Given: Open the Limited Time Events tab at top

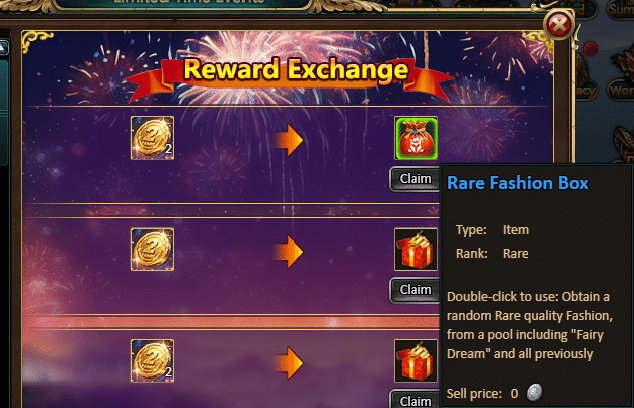Looking at the screenshot, I should (x=189, y=2).
